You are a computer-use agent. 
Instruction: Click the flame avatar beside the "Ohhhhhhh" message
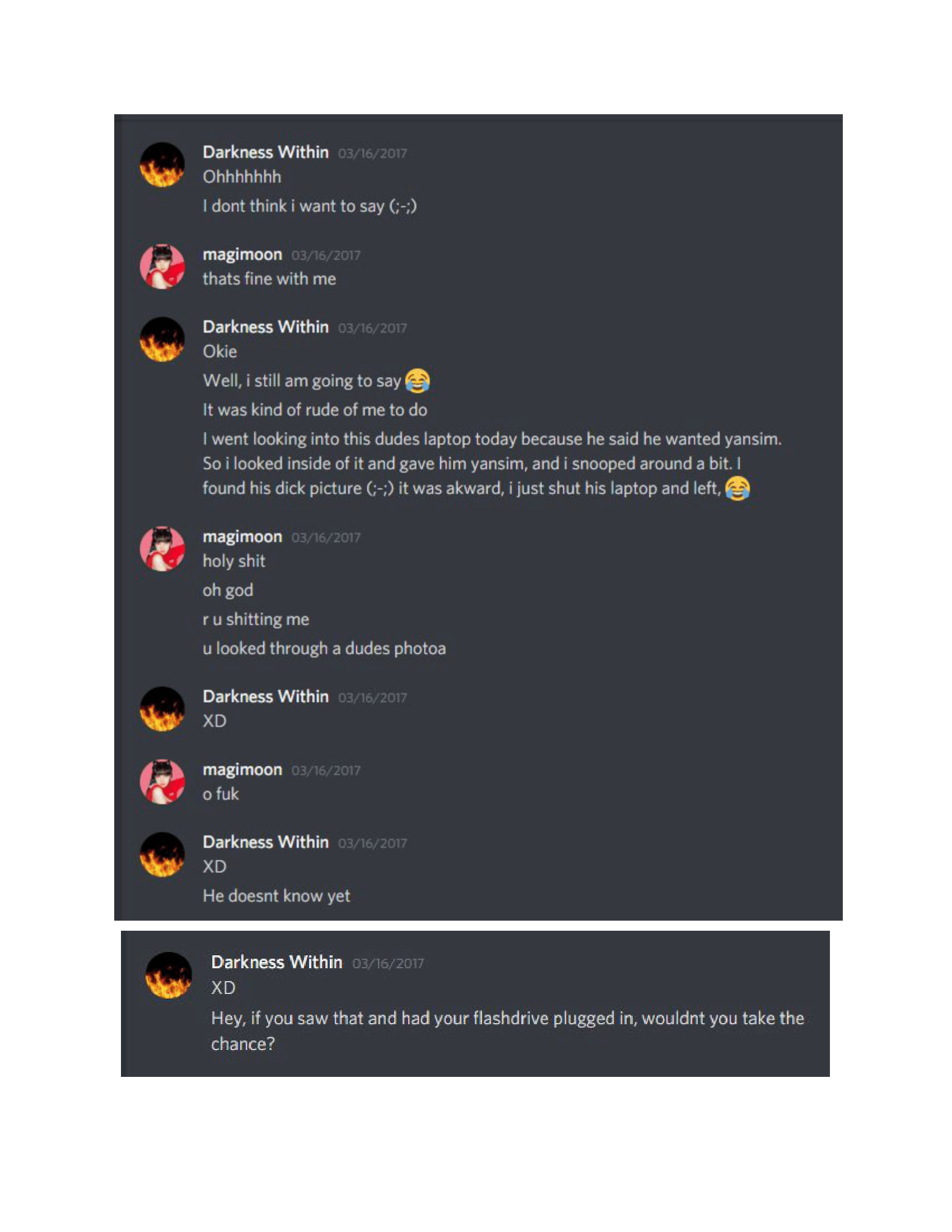[162, 165]
